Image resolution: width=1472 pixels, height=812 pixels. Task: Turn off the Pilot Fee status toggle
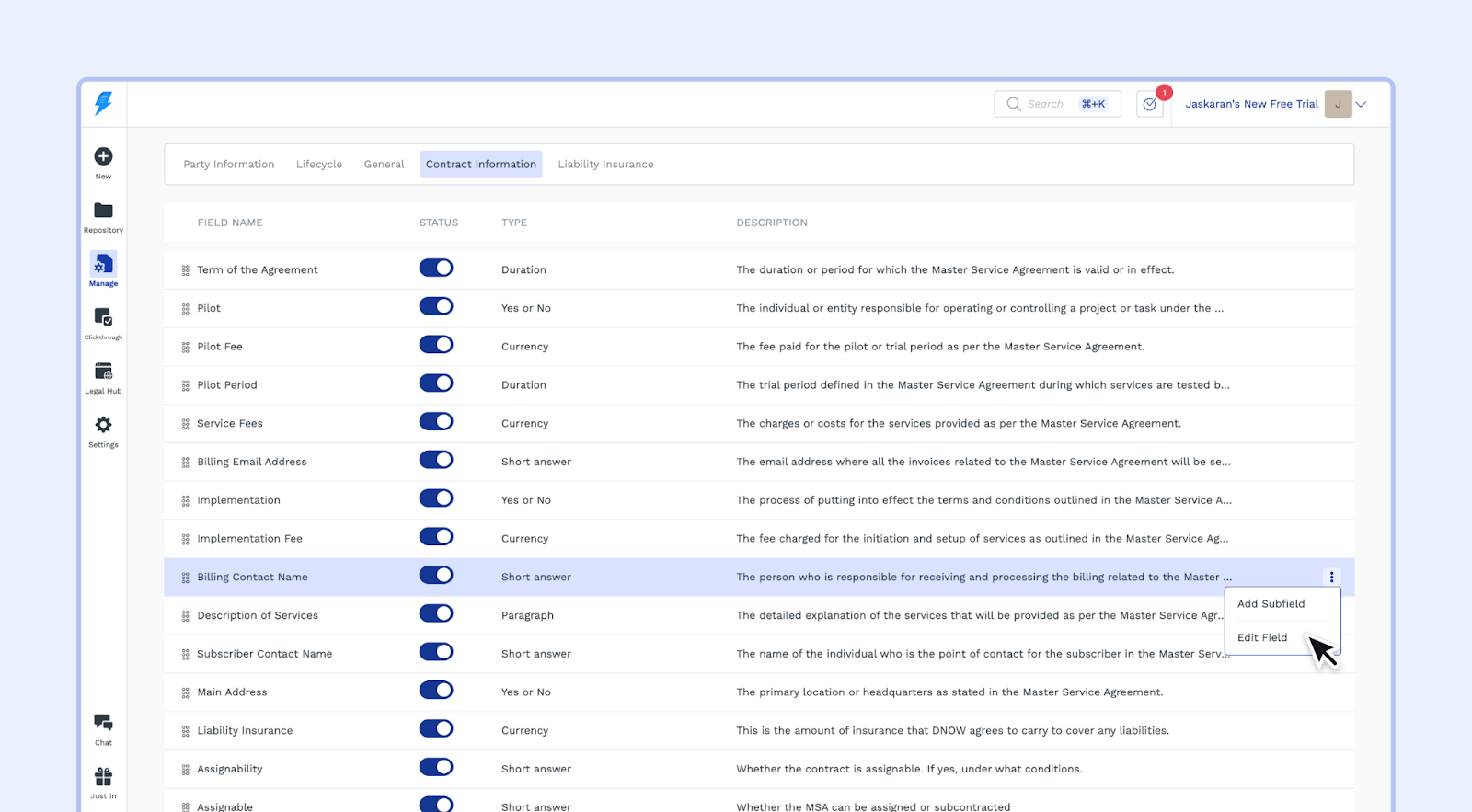click(436, 345)
